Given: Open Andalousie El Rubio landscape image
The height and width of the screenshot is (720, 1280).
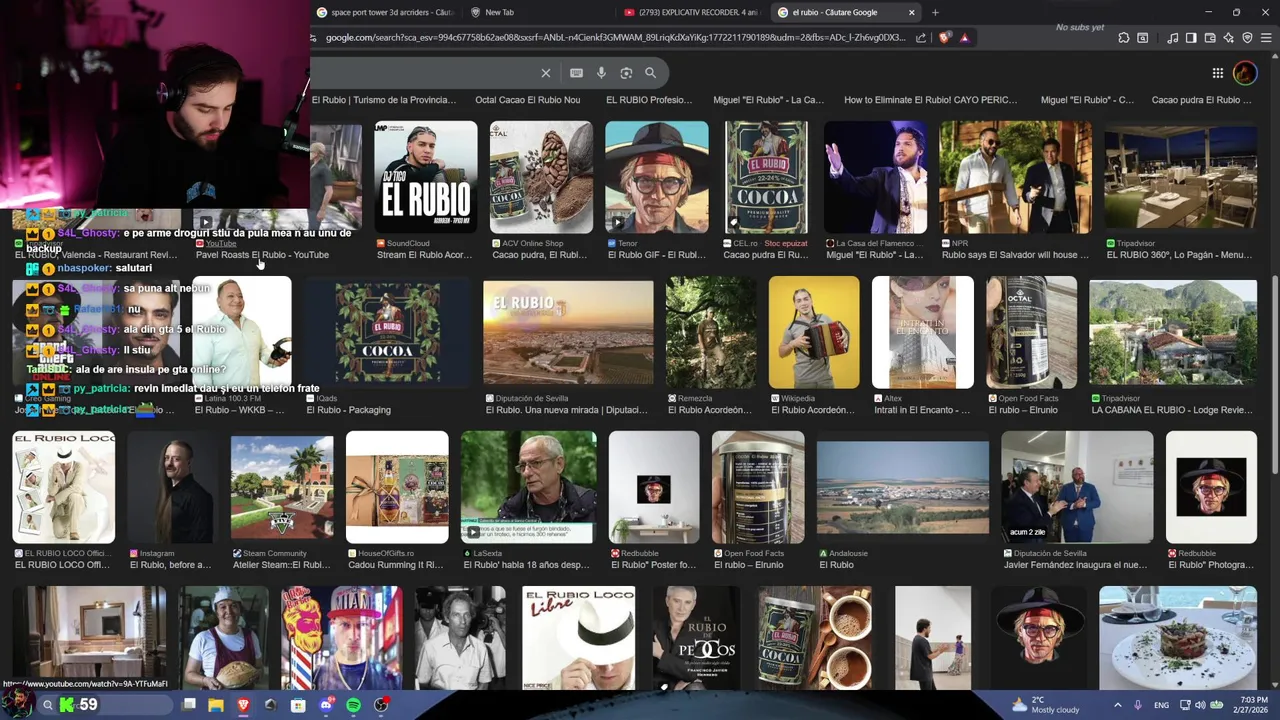Looking at the screenshot, I should pos(903,487).
